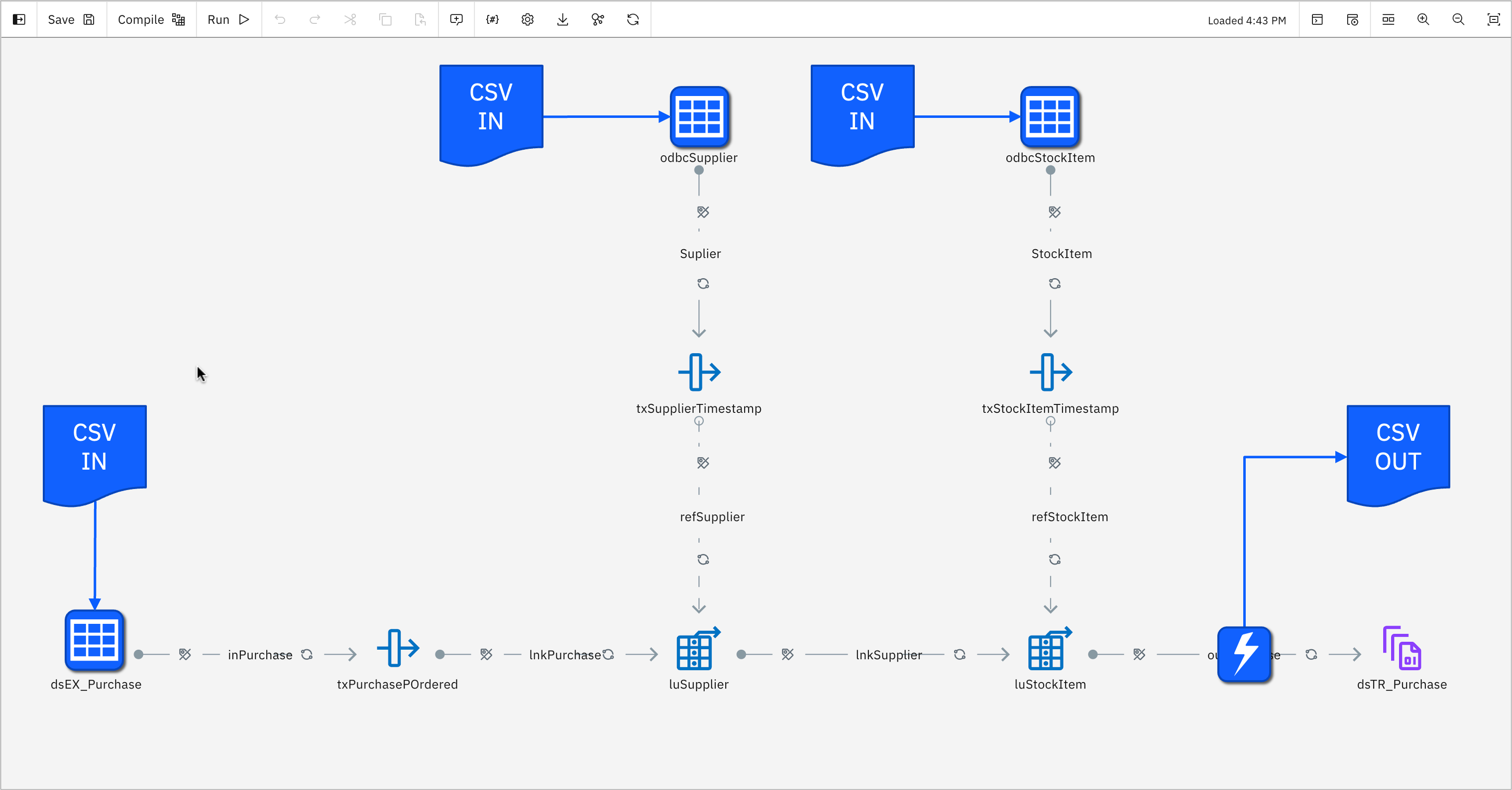Image resolution: width=1512 pixels, height=790 pixels.
Task: Zoom in on the canvas
Action: pyautogui.click(x=1423, y=19)
